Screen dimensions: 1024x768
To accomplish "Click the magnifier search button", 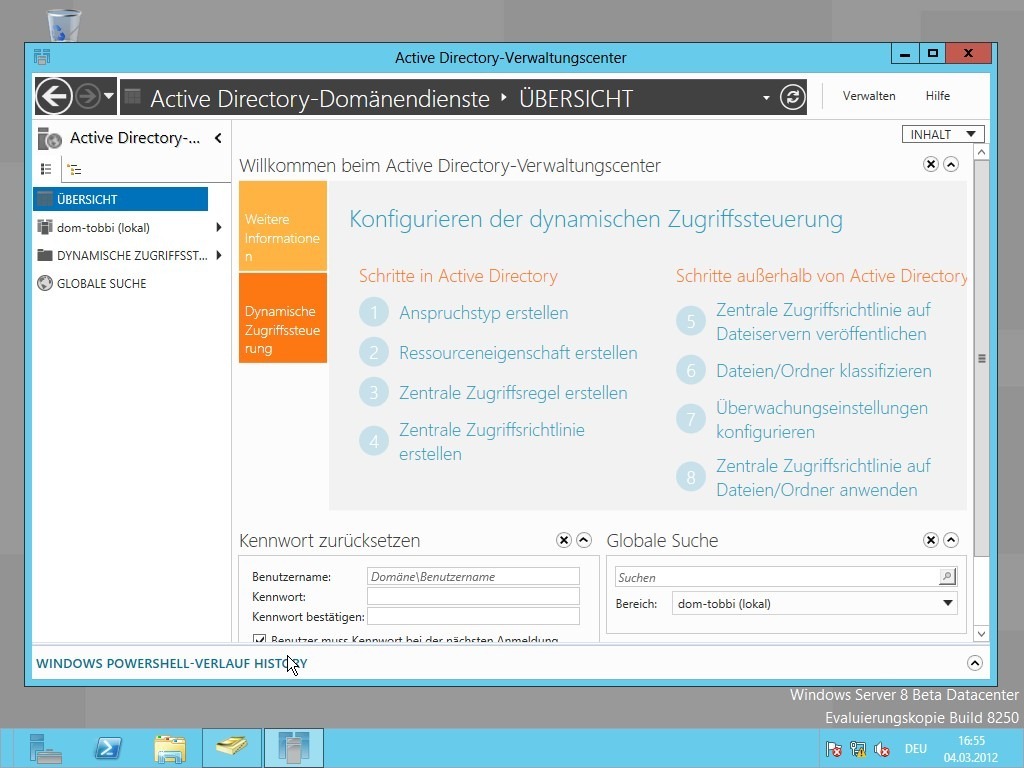I will point(948,577).
